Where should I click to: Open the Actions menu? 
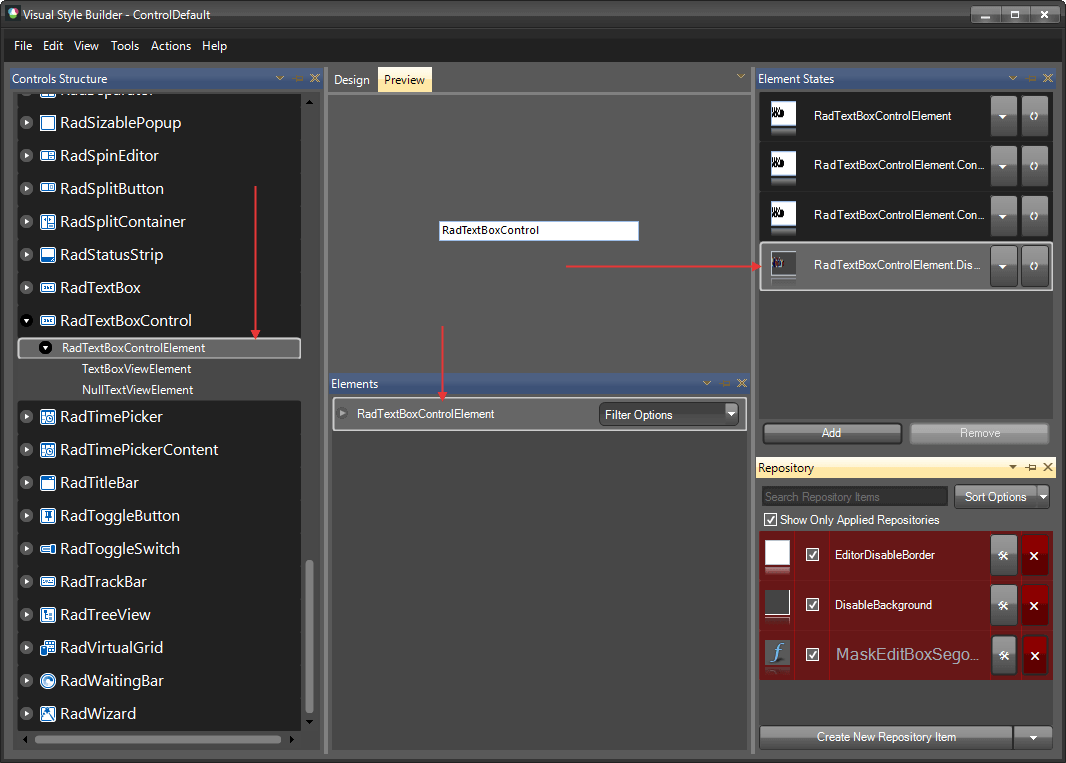[x=170, y=46]
